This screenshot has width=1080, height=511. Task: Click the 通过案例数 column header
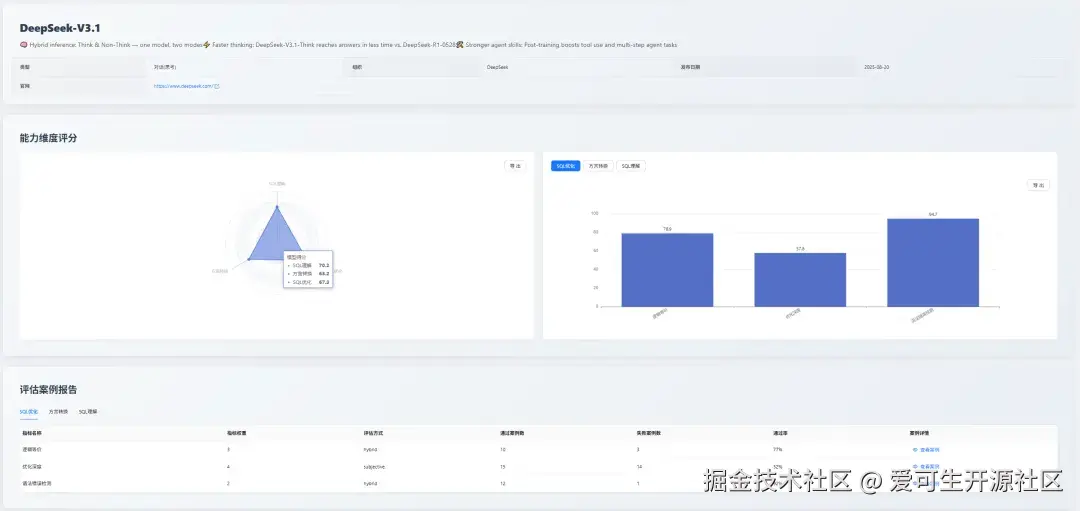512,433
